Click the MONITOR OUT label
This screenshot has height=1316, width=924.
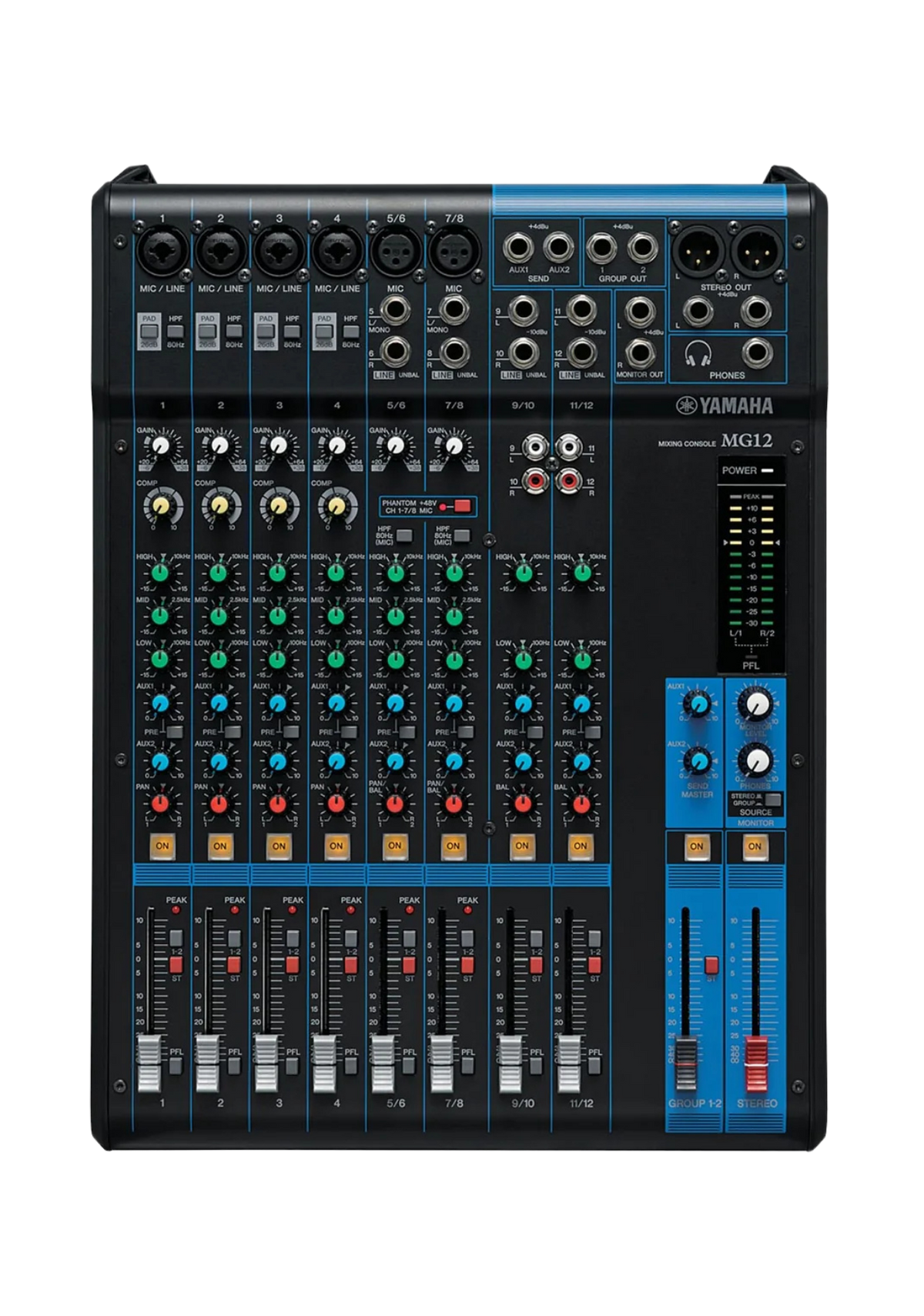(639, 375)
